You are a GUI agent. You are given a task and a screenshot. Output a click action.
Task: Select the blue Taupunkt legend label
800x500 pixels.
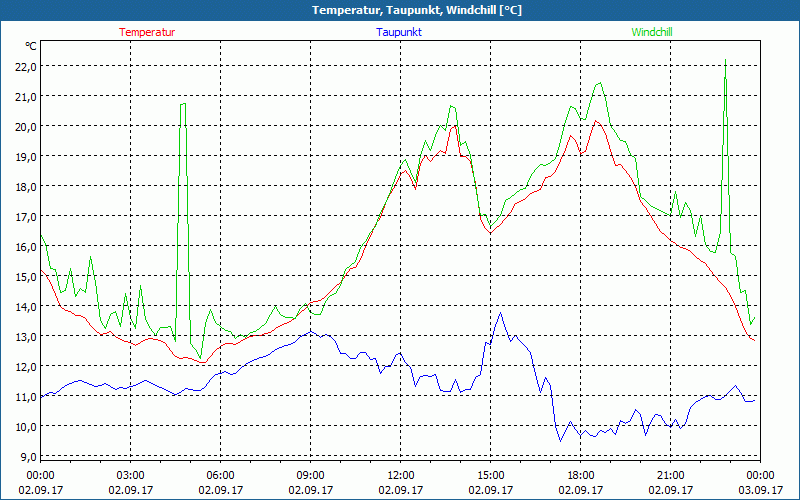tap(399, 32)
